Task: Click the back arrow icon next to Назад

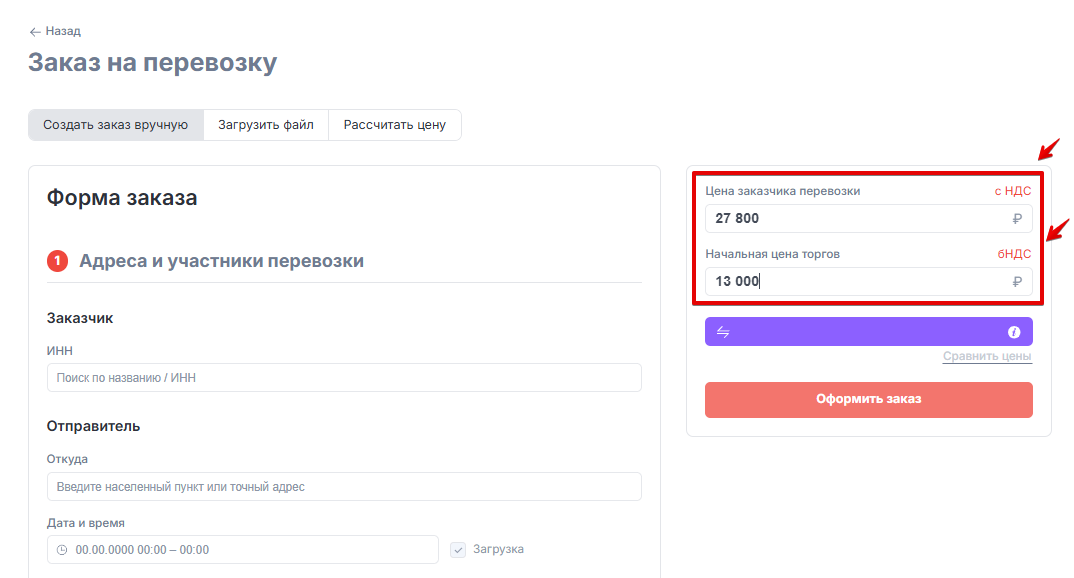Action: pyautogui.click(x=35, y=32)
